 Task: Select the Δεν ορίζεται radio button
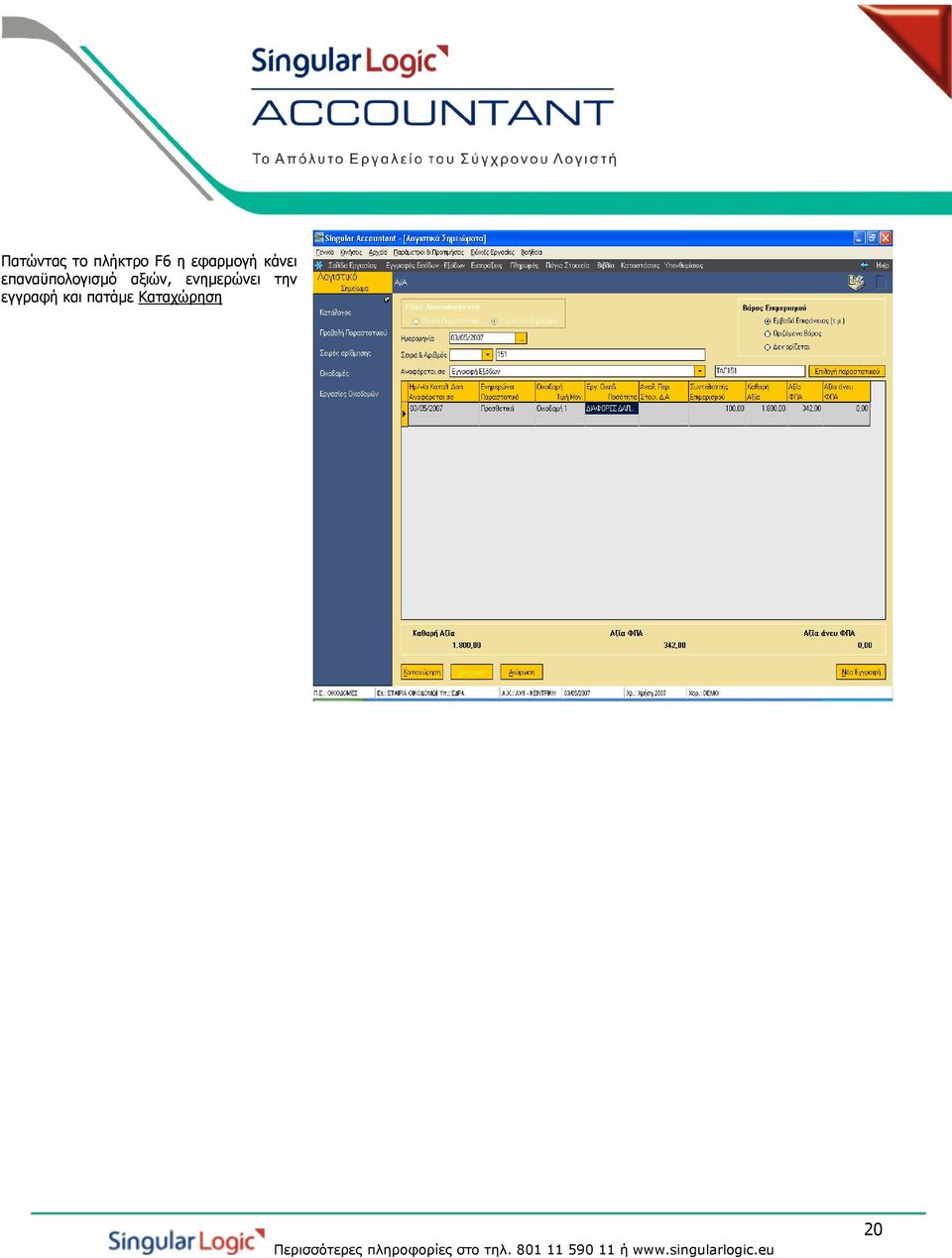point(768,347)
